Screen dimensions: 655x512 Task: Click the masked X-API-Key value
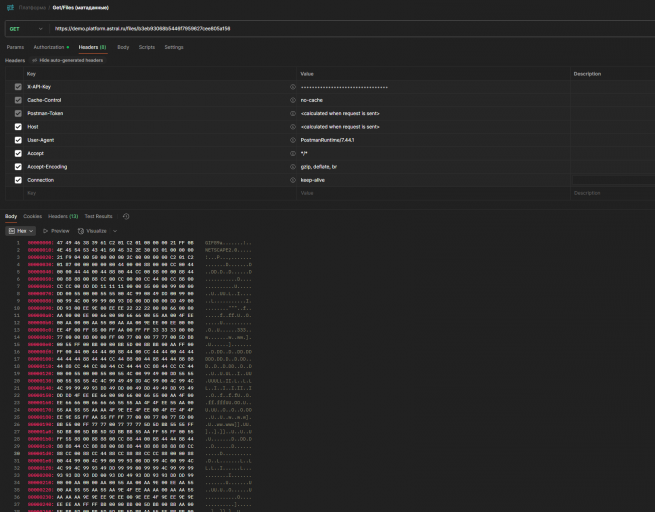(x=344, y=87)
